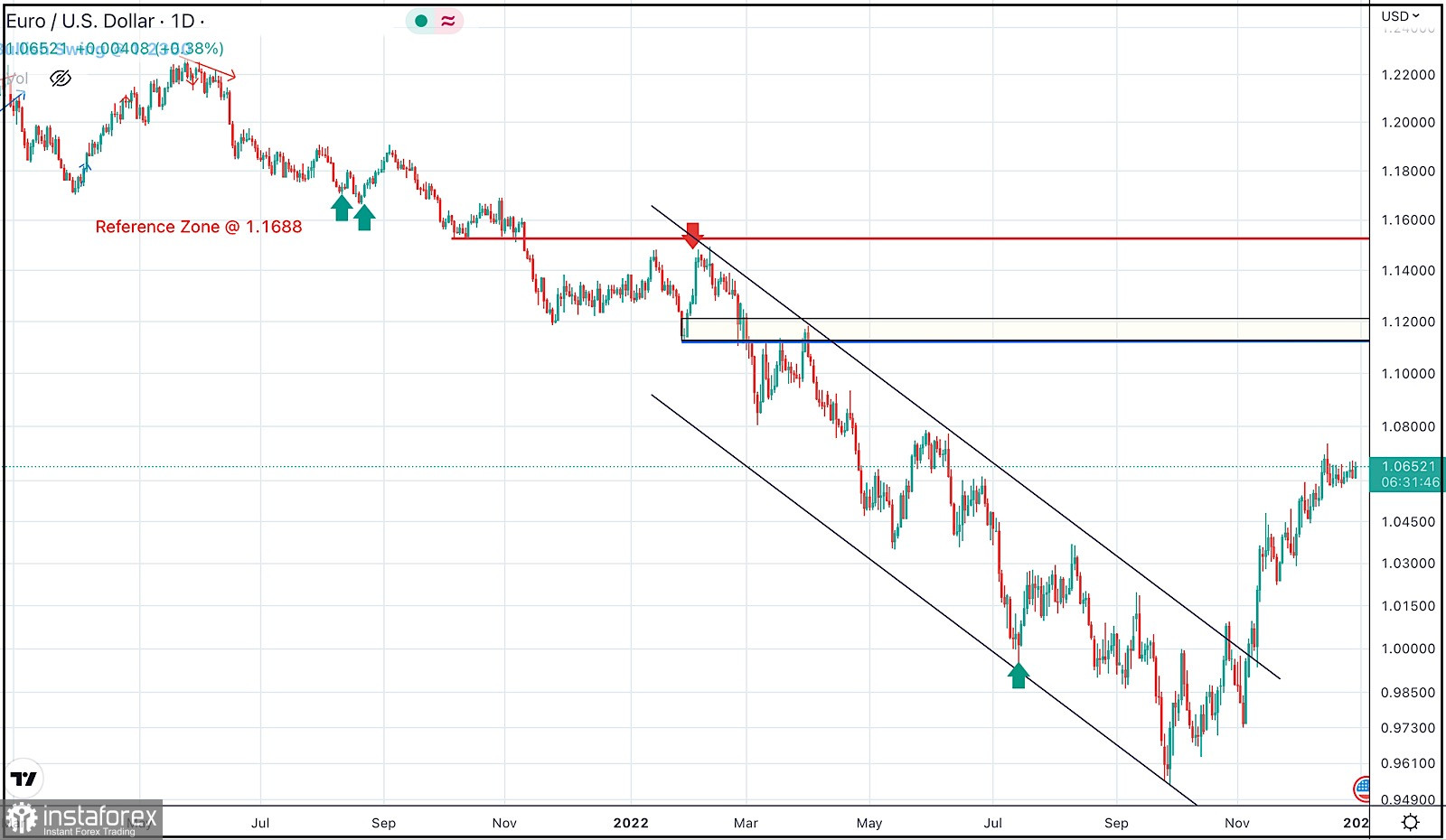This screenshot has width=1446, height=840.
Task: Click the 0.97300 price axis label
Action: (x=1408, y=728)
